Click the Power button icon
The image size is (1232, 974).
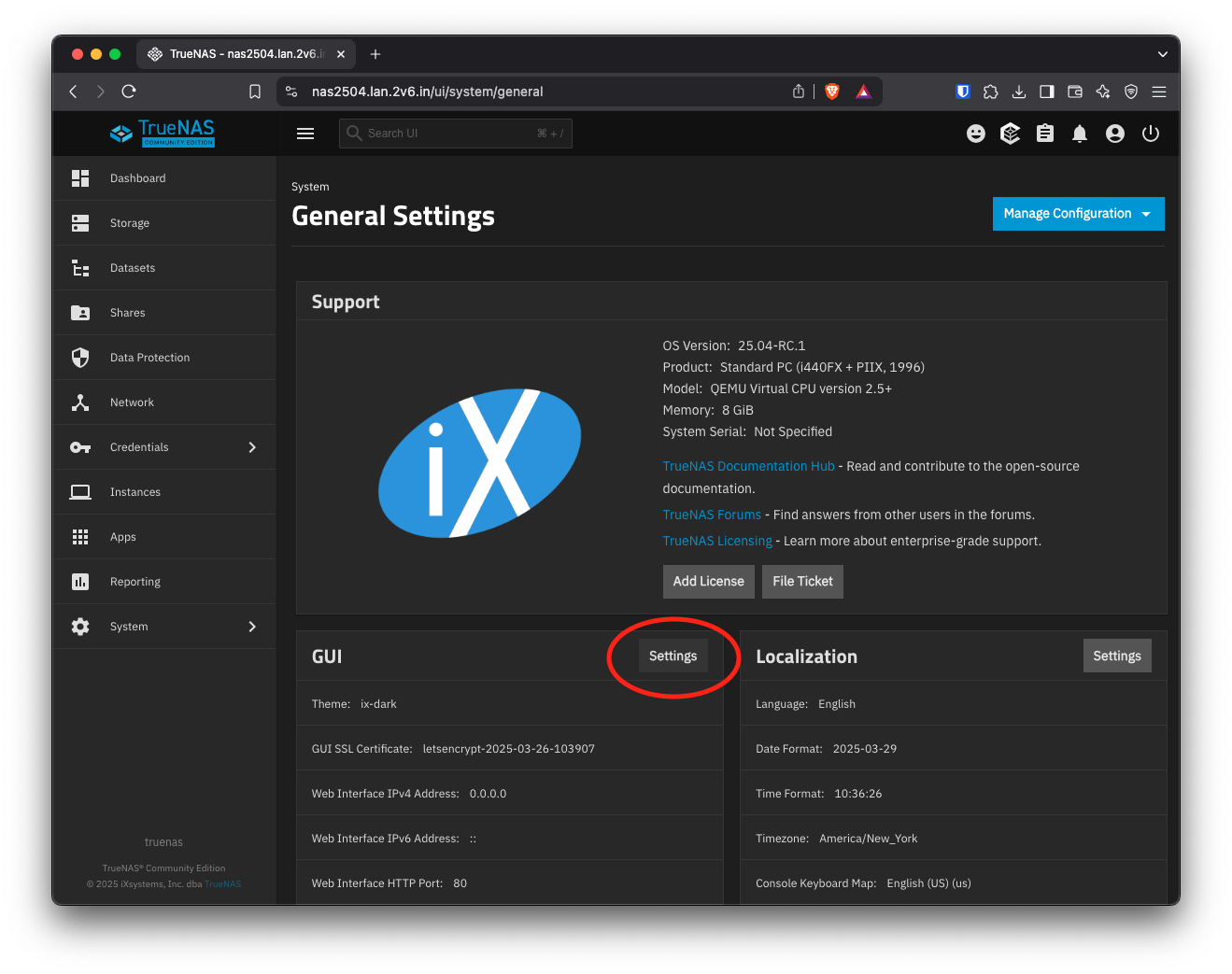click(x=1151, y=134)
